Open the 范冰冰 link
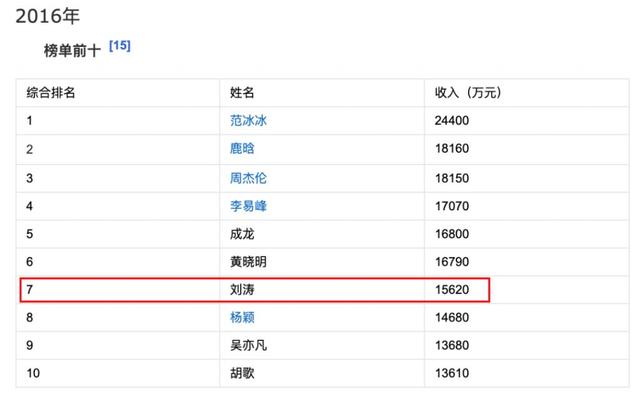This screenshot has width=640, height=398. click(x=248, y=120)
